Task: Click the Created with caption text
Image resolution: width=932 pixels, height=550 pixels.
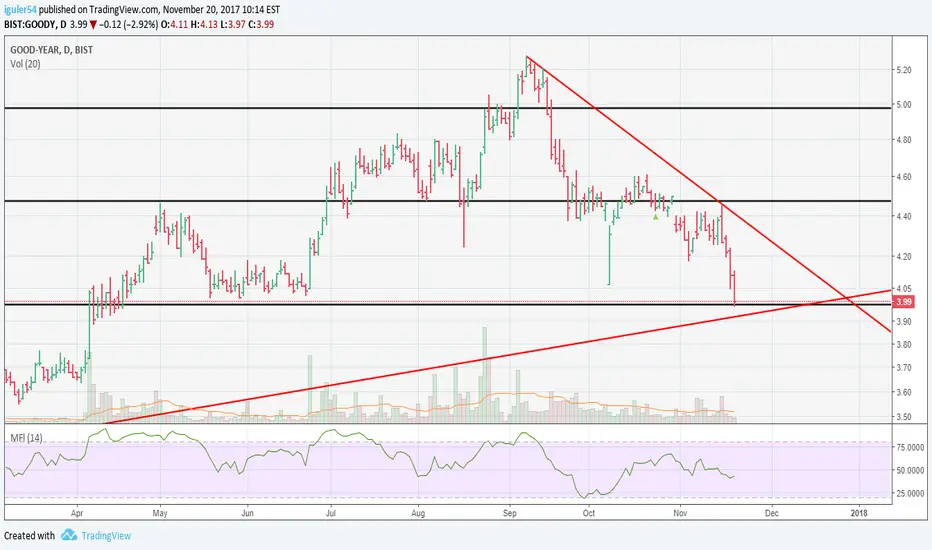Action: (x=30, y=535)
